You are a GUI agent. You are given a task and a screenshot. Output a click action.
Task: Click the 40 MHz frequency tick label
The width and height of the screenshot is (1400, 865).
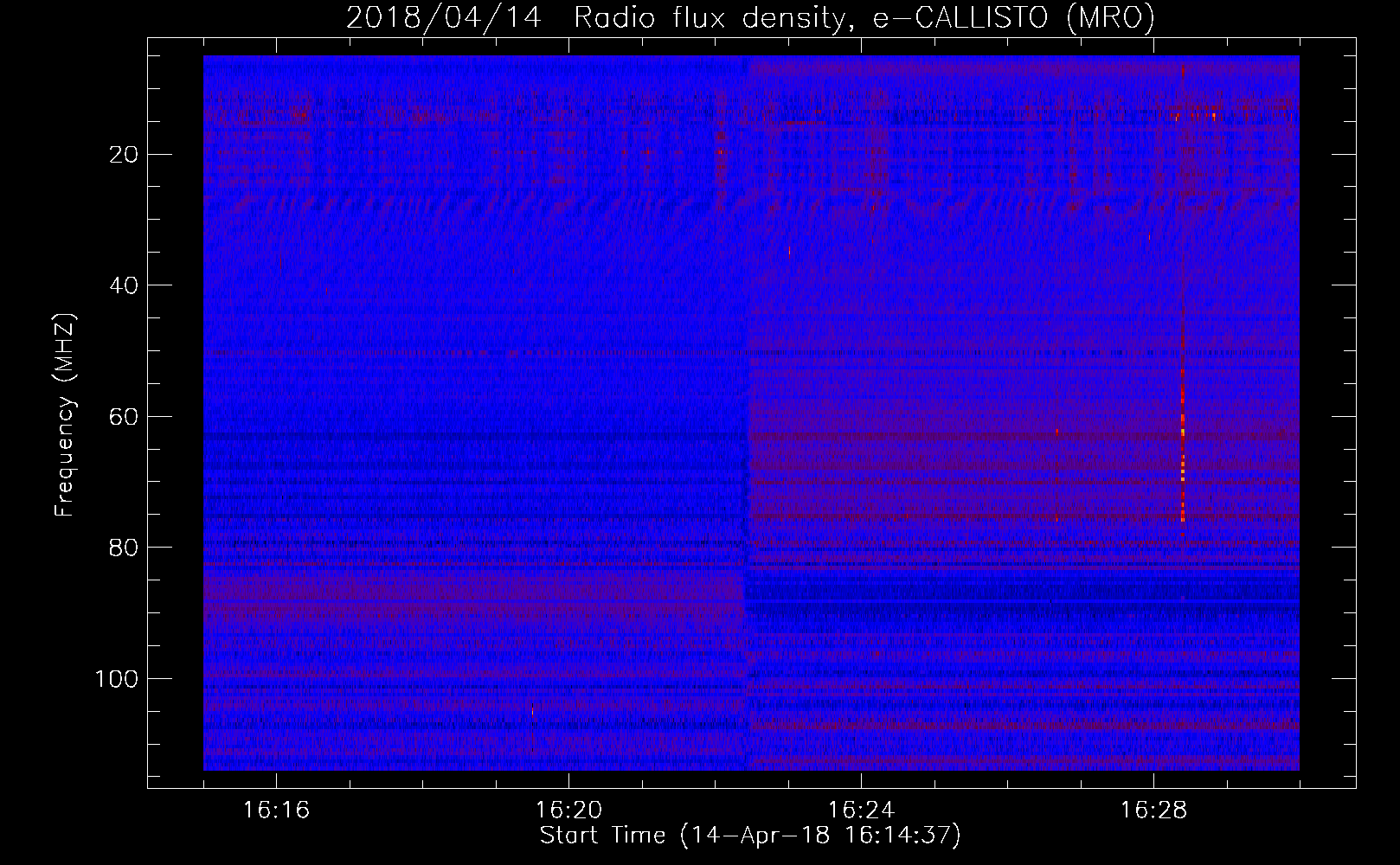pos(125,285)
